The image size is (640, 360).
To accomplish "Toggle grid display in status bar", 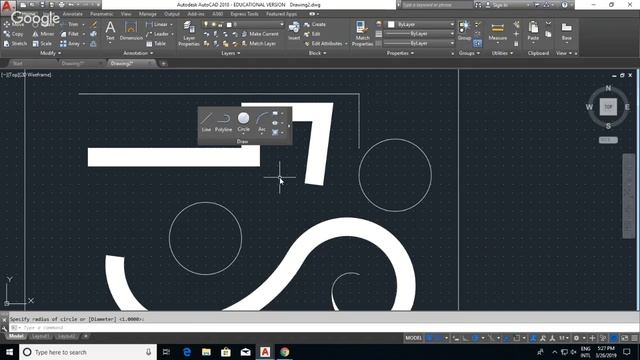I will [x=429, y=338].
